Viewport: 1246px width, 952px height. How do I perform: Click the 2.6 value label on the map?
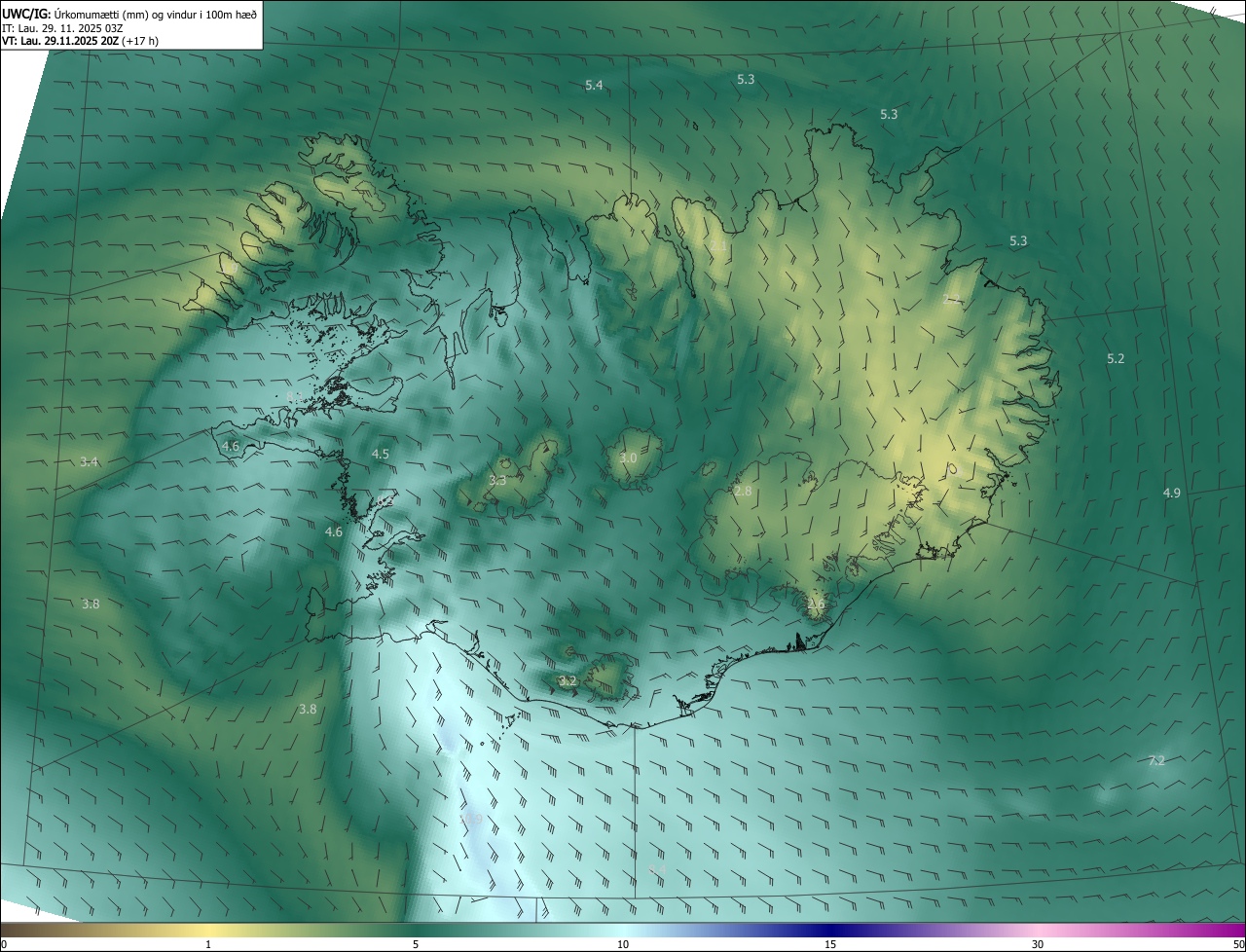click(x=816, y=604)
